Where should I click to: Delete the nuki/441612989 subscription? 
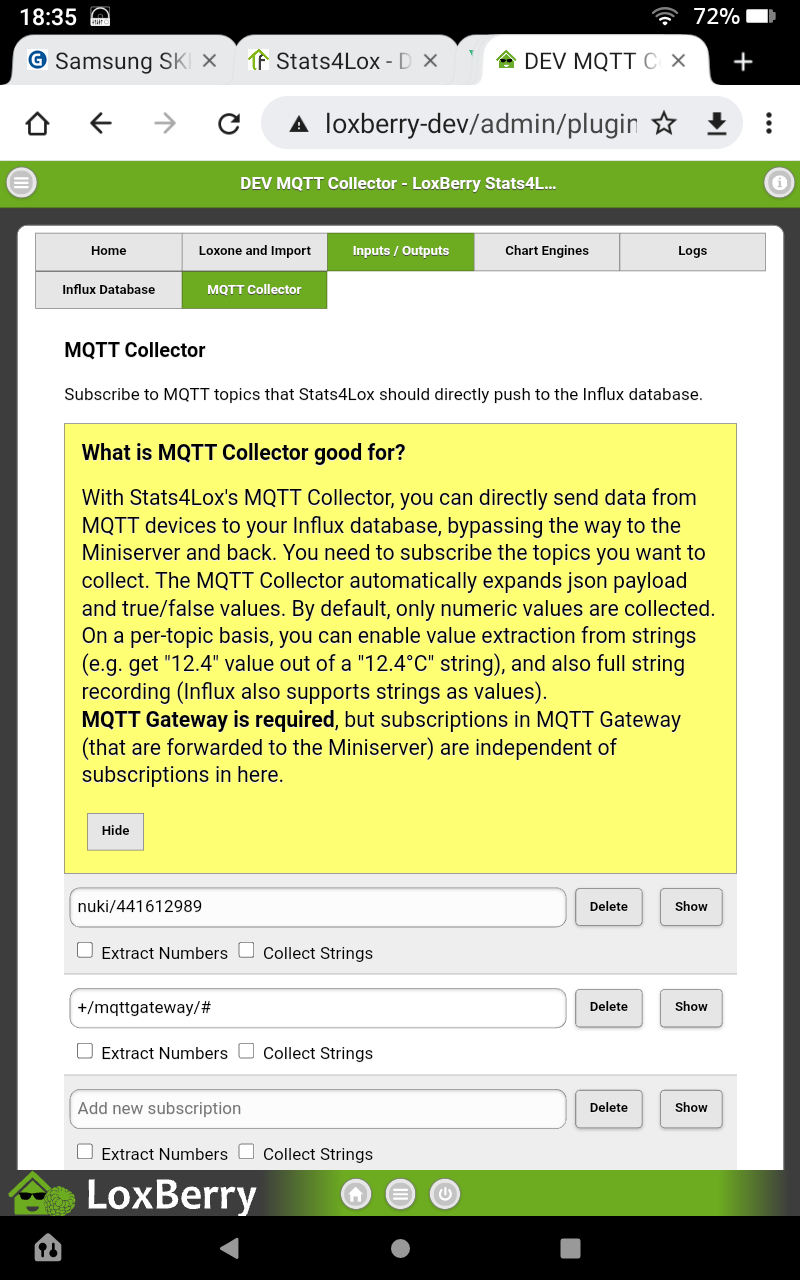click(x=608, y=907)
